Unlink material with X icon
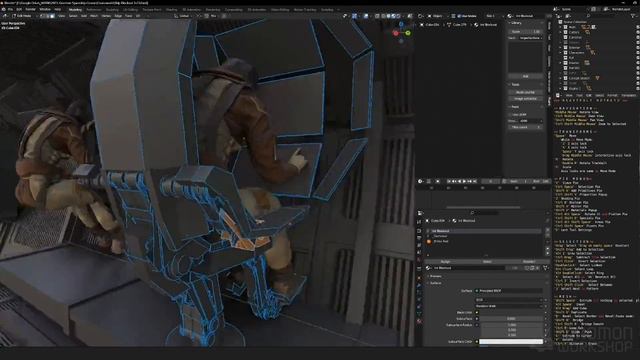Screen dimensions: 640x360 [538, 268]
